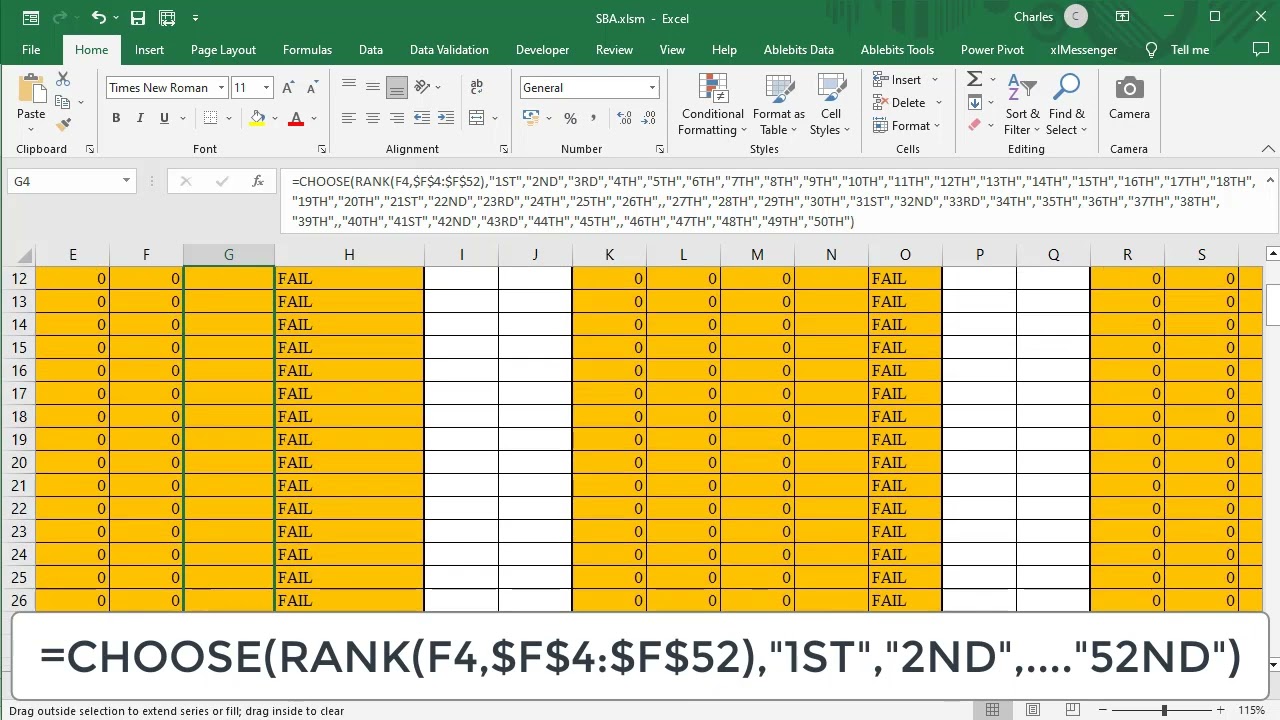Click the Increase Indent icon
The width and height of the screenshot is (1280, 720).
pos(447,118)
